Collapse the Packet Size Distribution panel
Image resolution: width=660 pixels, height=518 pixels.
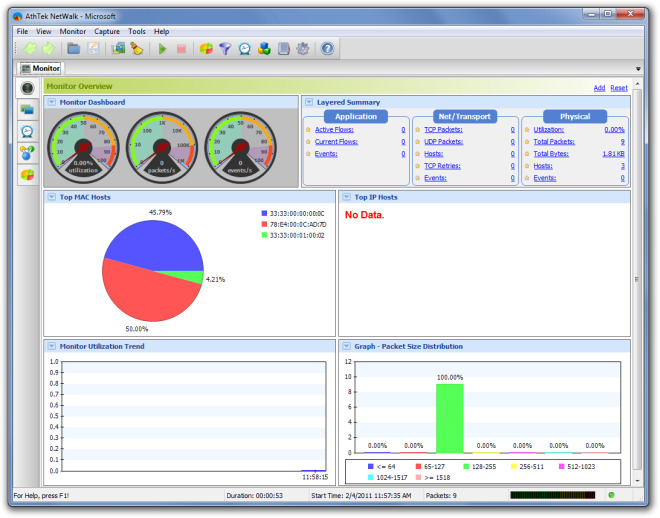tap(346, 346)
